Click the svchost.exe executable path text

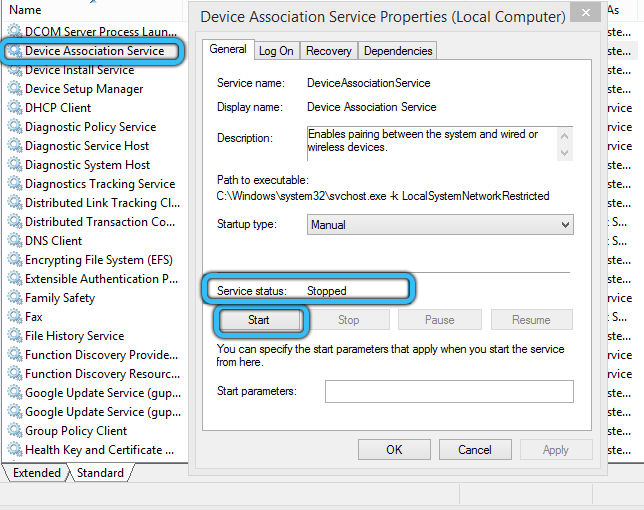(x=383, y=196)
